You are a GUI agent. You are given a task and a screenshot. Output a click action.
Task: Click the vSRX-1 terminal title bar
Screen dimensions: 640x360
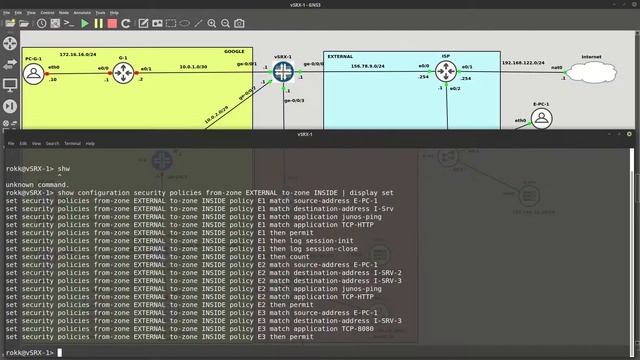point(305,134)
